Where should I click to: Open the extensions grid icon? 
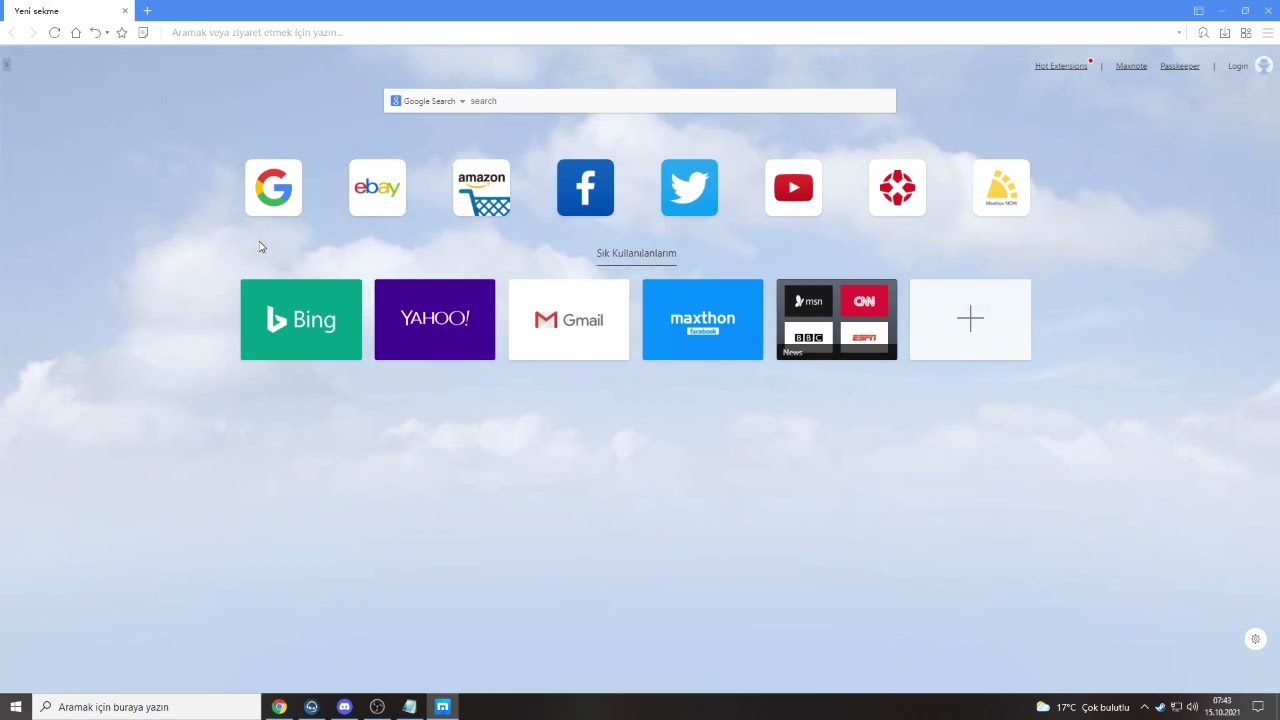click(1246, 33)
